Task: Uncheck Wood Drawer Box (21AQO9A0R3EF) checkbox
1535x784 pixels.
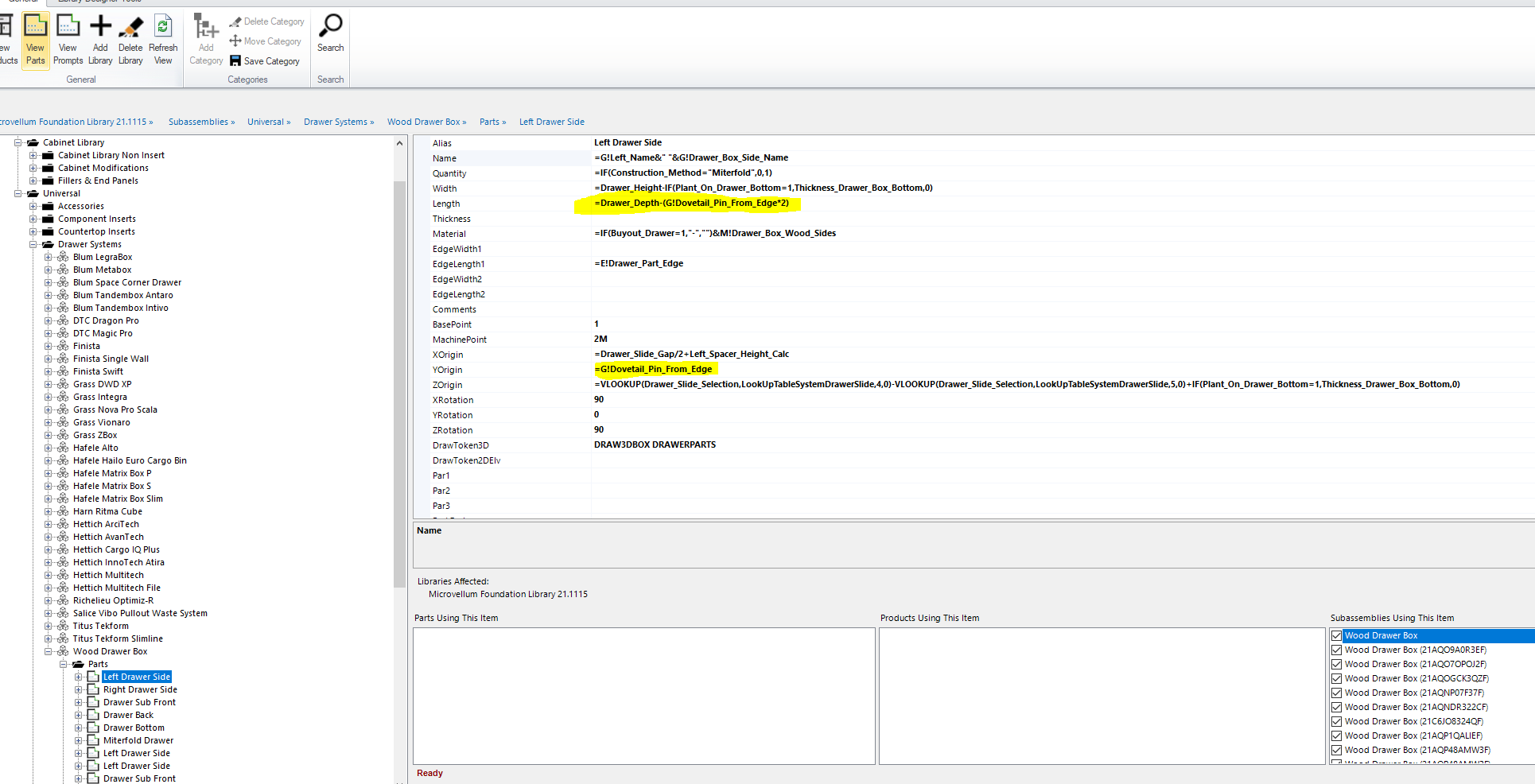Action: coord(1337,650)
